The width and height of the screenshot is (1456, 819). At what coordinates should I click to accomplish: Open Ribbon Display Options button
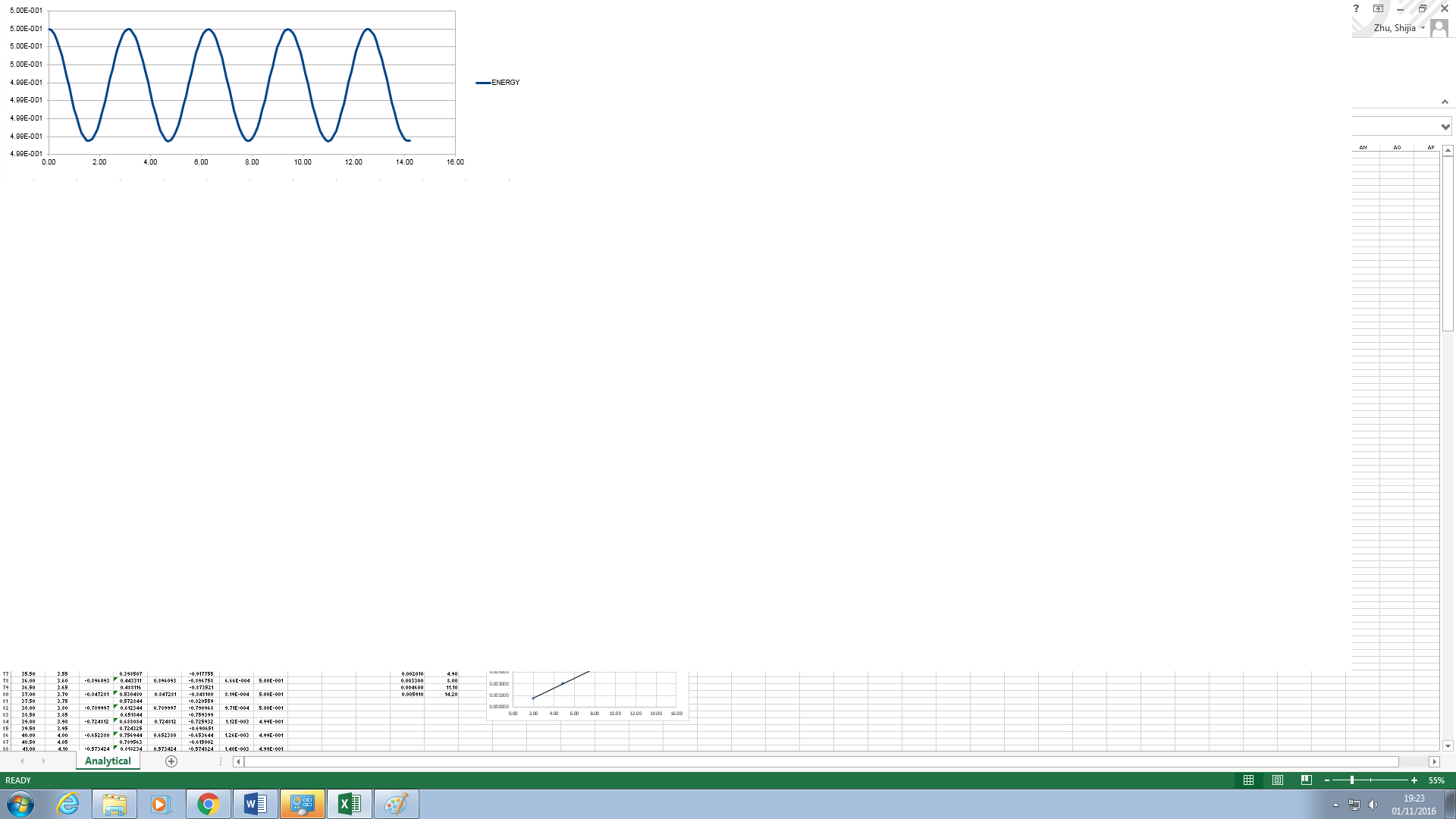(1378, 9)
